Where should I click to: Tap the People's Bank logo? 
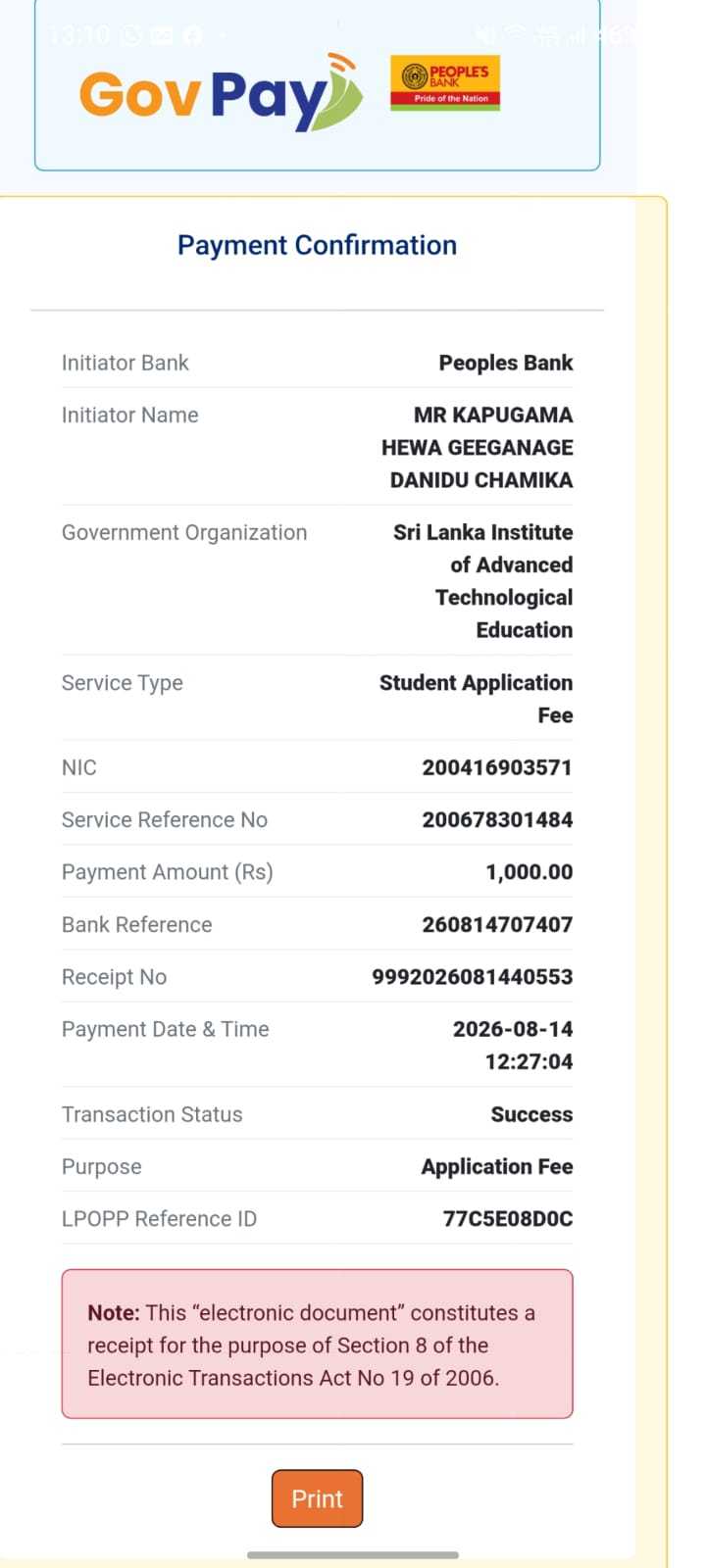[x=445, y=82]
